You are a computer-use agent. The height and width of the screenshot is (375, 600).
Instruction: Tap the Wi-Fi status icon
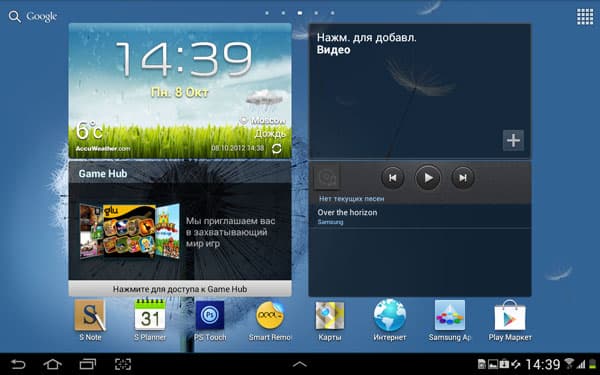point(569,363)
